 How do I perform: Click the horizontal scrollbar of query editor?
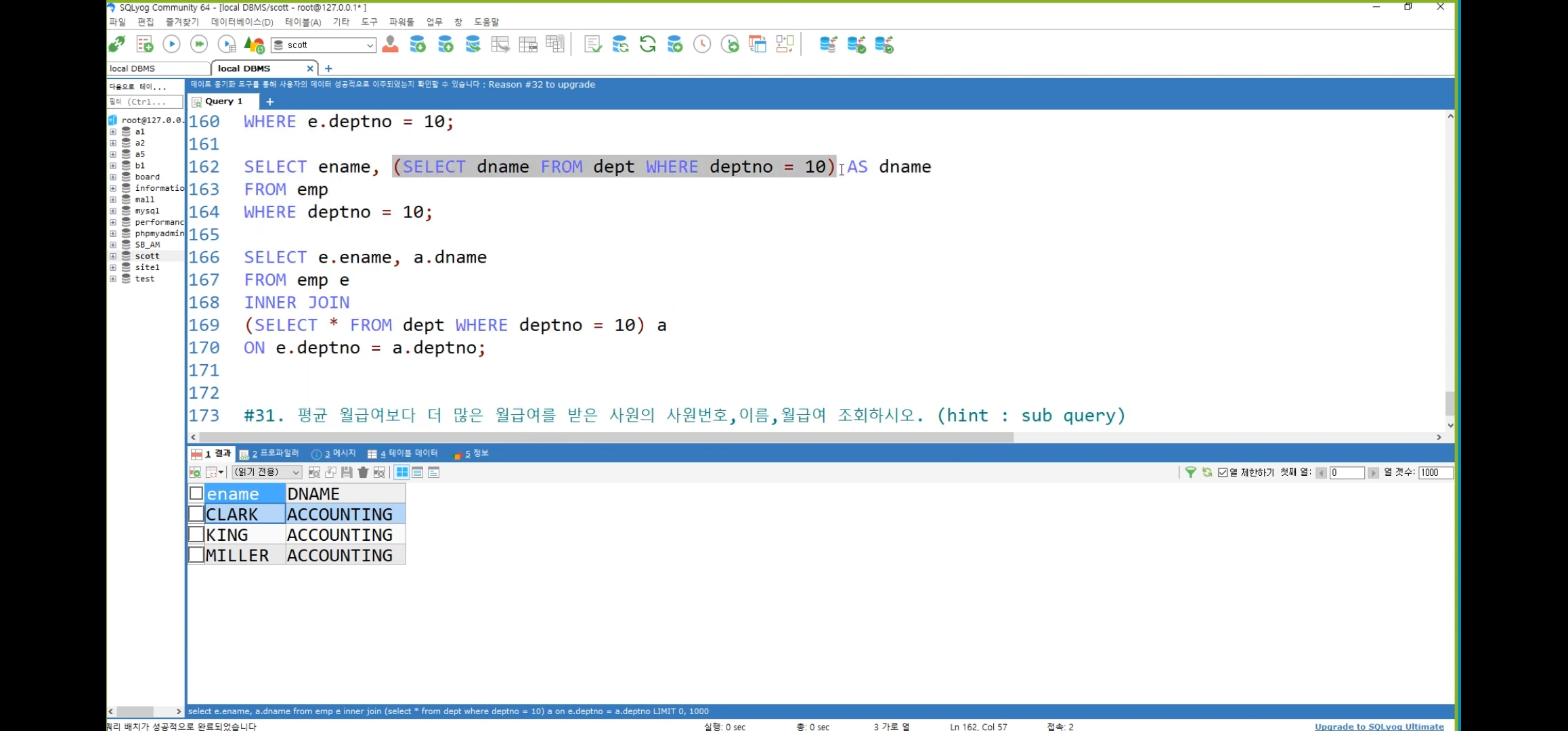click(605, 437)
